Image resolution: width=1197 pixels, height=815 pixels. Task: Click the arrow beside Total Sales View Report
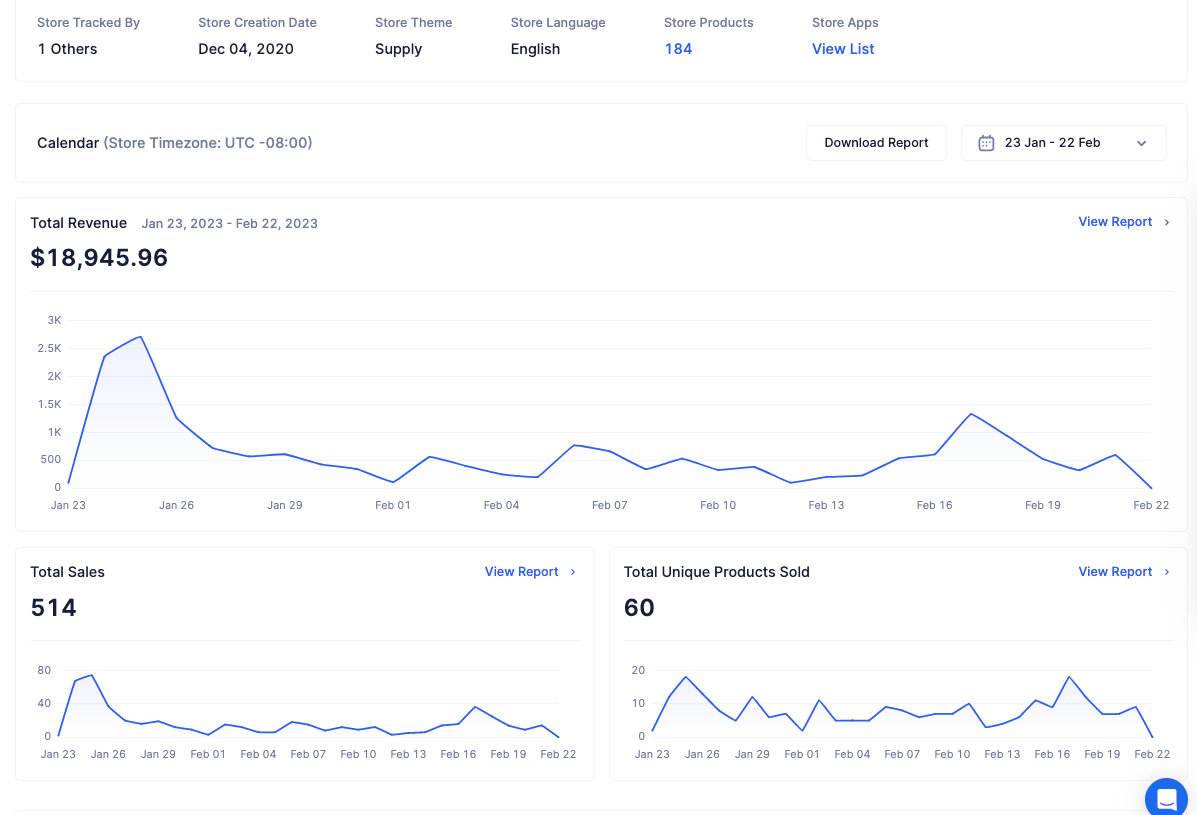573,572
